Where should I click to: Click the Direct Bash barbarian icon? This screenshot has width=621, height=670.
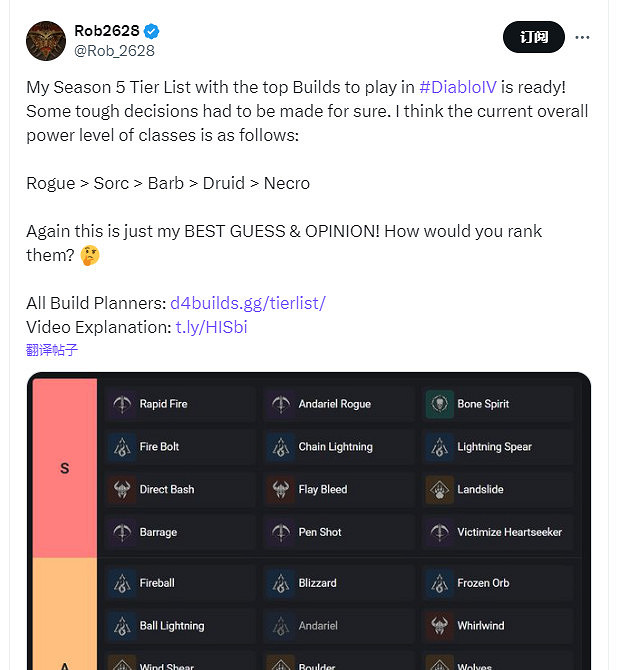(x=123, y=490)
